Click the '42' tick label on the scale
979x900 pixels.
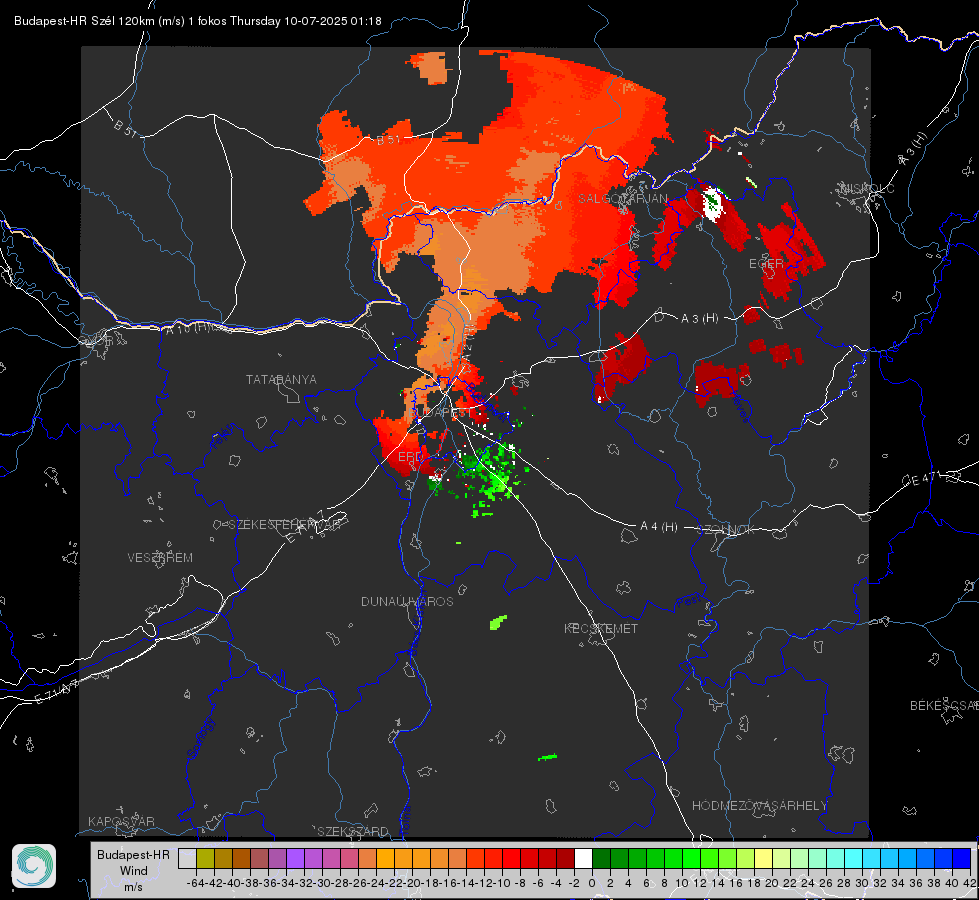[x=969, y=883]
